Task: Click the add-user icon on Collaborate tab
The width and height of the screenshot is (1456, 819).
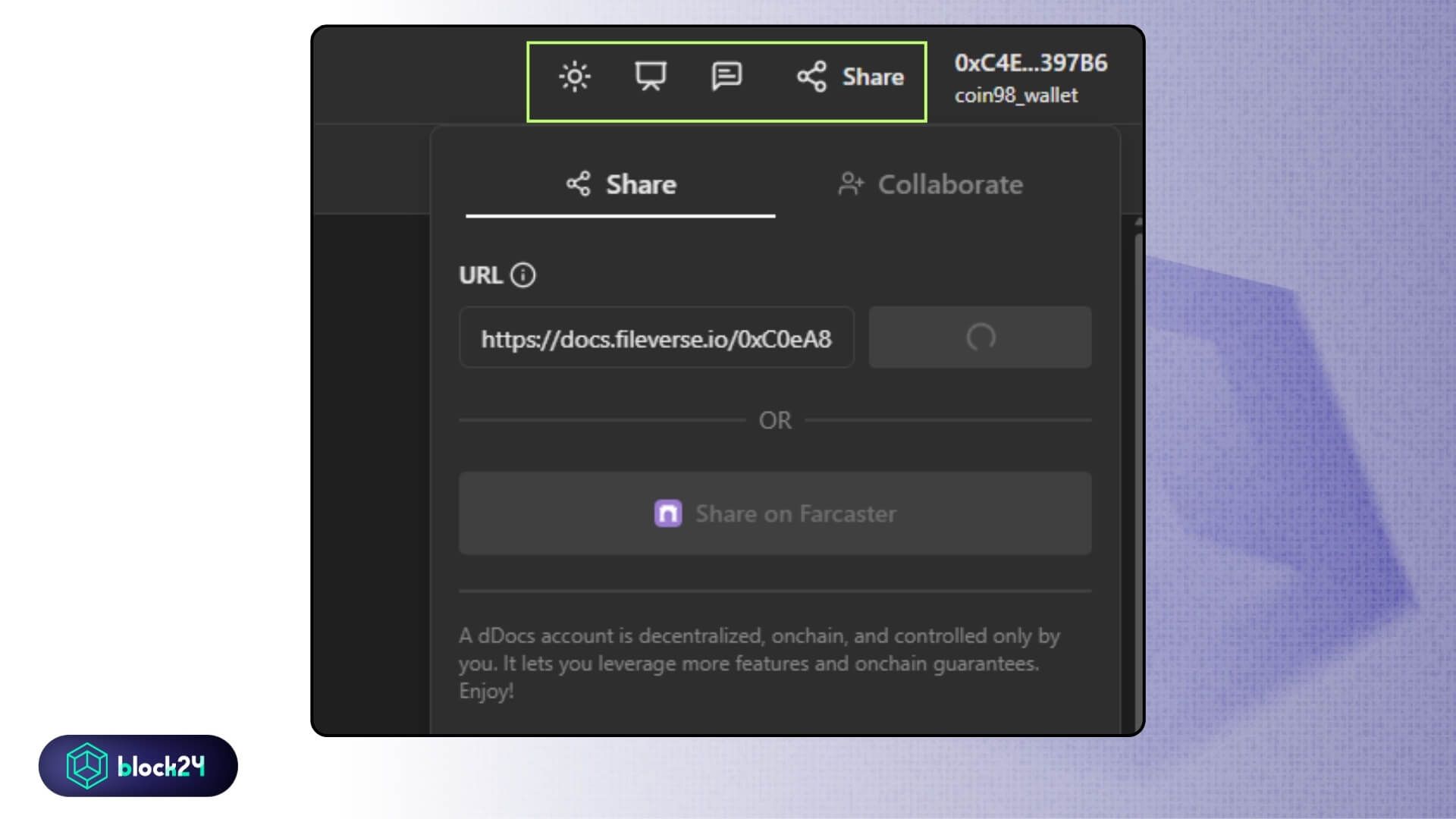Action: [x=851, y=184]
